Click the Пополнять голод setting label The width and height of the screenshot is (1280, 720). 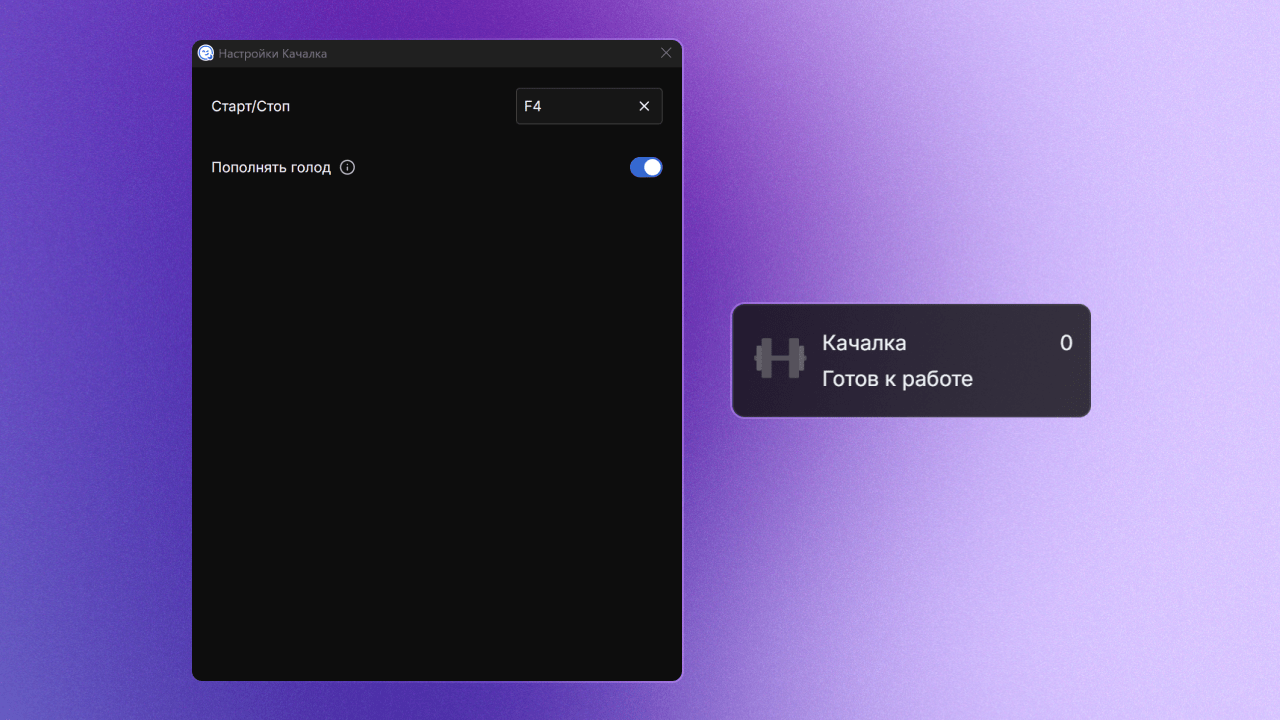271,168
